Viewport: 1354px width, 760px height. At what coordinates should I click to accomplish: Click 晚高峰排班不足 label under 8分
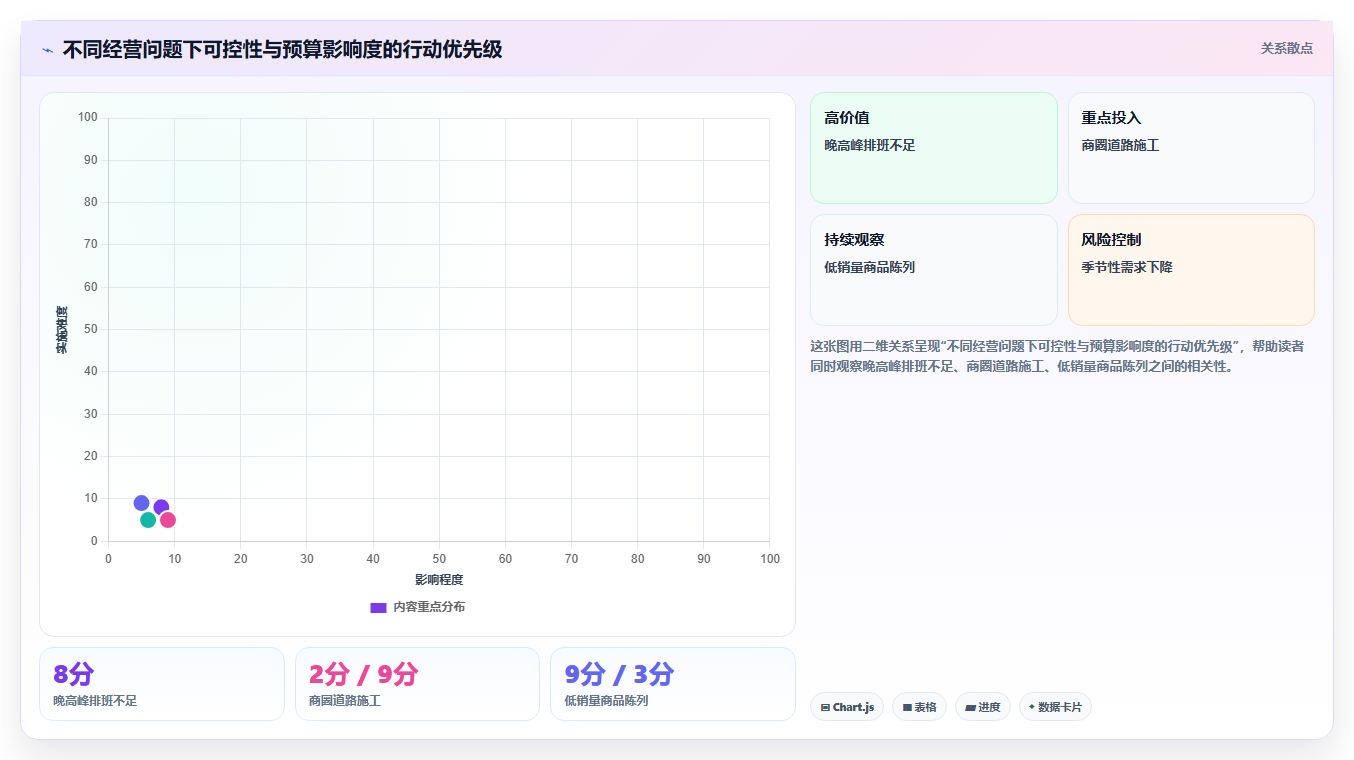pyautogui.click(x=95, y=701)
